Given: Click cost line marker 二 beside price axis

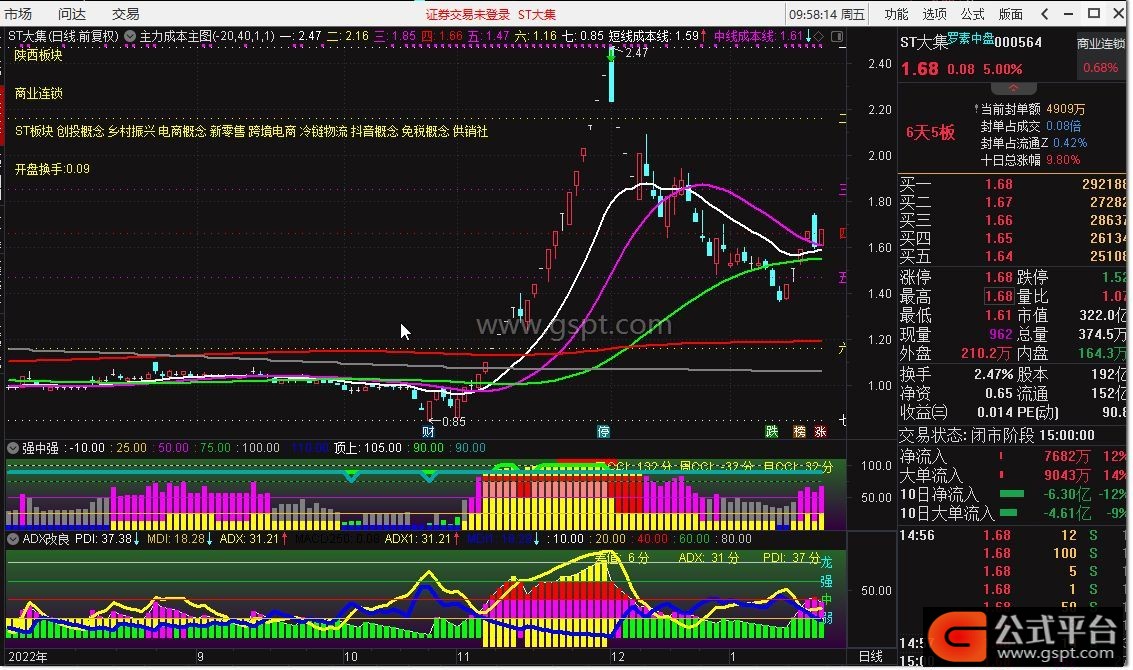Looking at the screenshot, I should (842, 119).
